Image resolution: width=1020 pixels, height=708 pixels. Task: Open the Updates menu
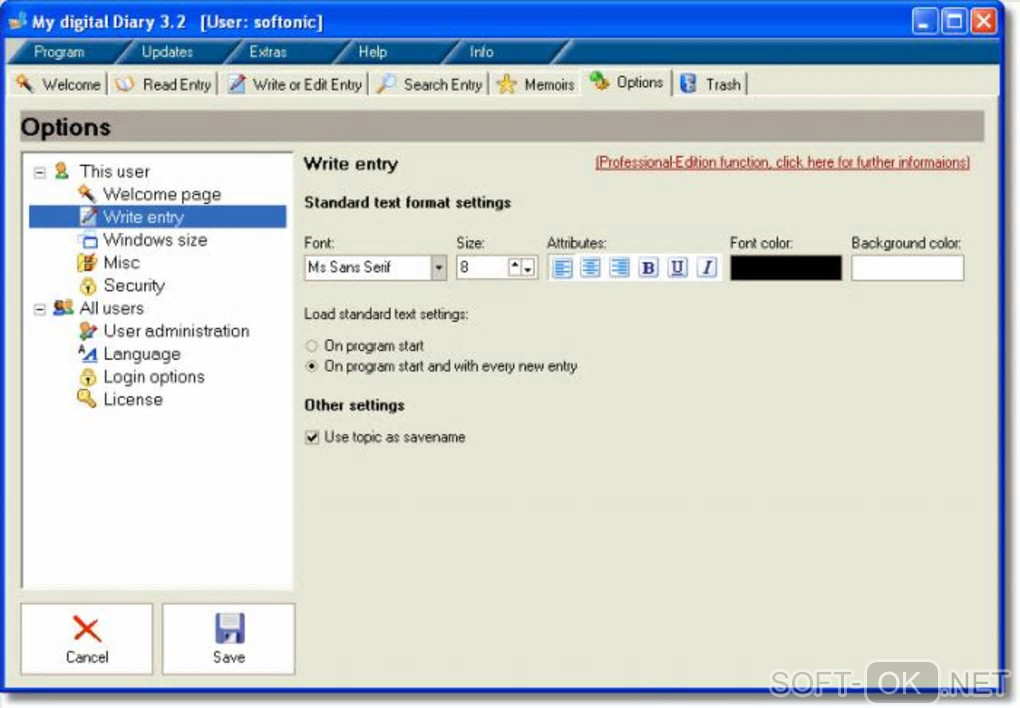pyautogui.click(x=167, y=52)
